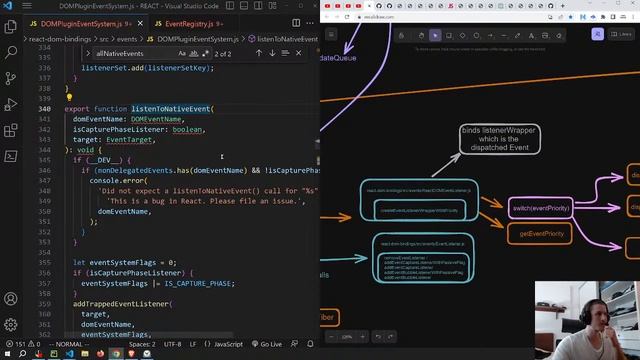Change the LF end-of-line sequence

193,344
